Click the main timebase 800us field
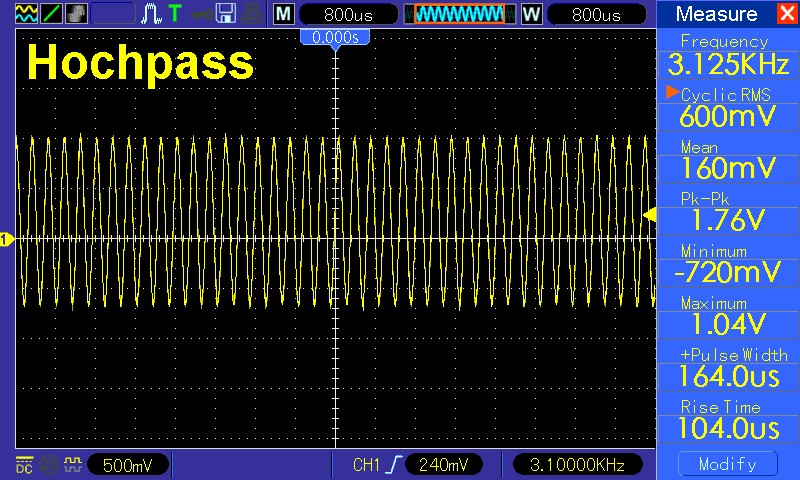Viewport: 800px width, 480px height. pos(348,14)
